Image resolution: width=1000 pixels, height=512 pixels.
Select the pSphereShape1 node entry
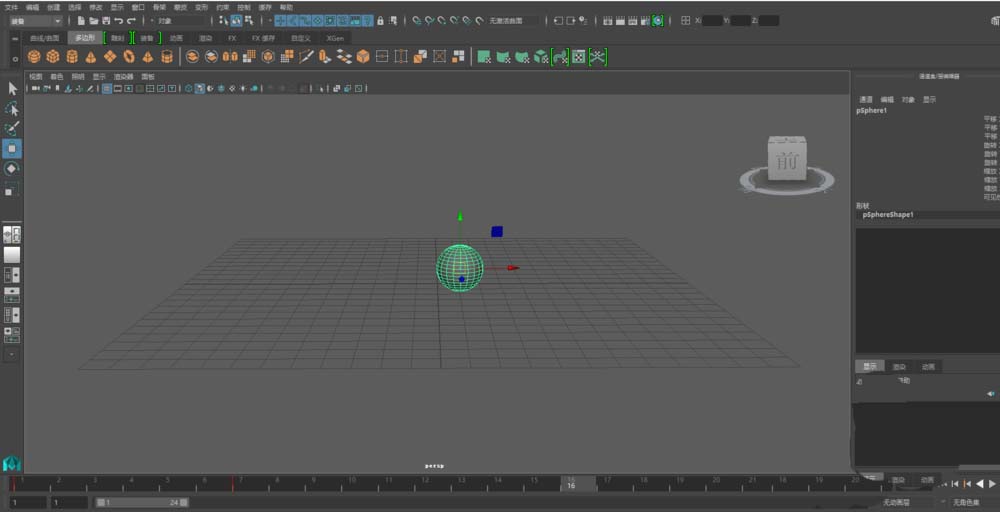tap(888, 215)
